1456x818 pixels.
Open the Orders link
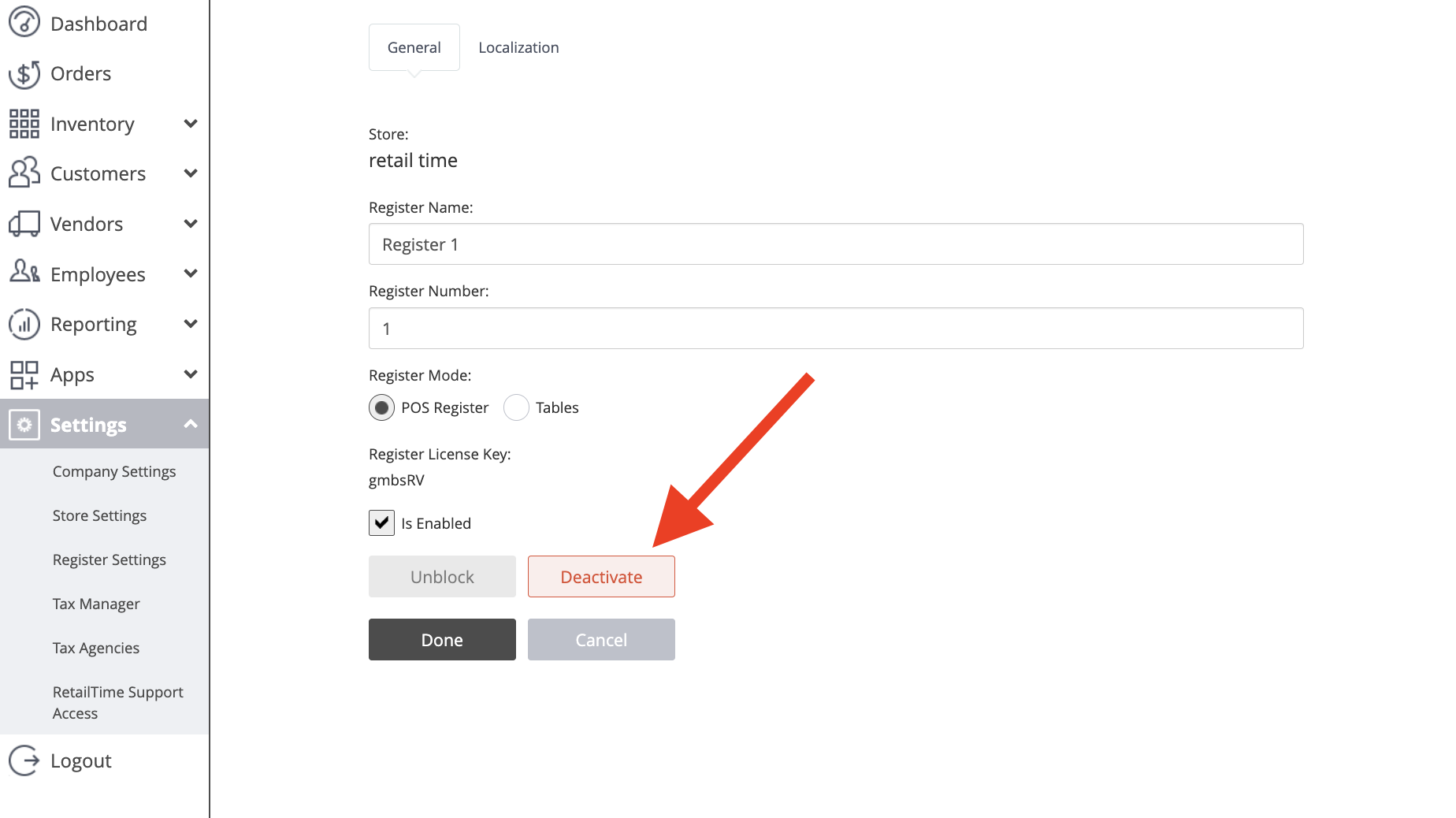pyautogui.click(x=80, y=73)
